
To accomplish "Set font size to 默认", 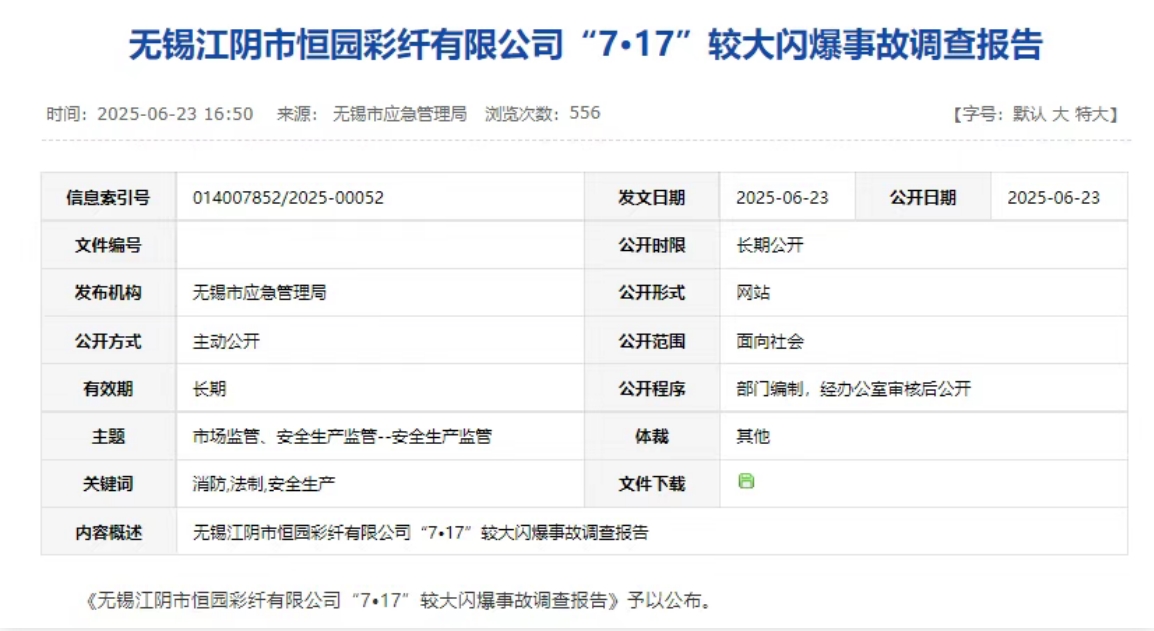I will pyautogui.click(x=1029, y=114).
